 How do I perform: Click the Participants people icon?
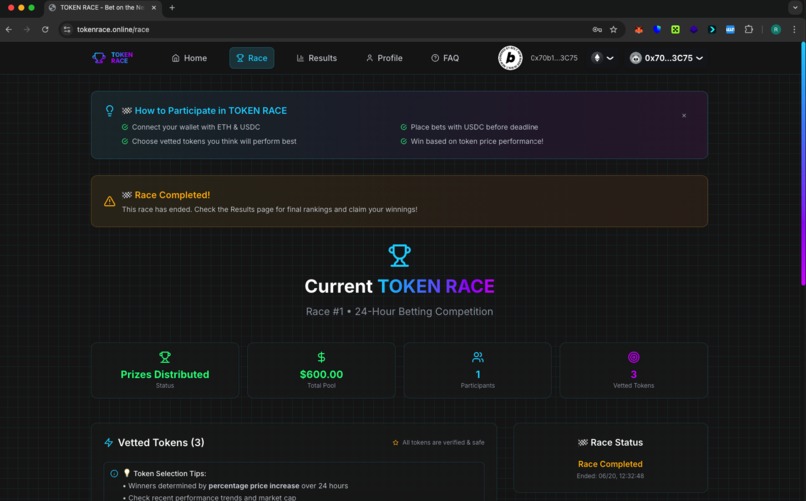[478, 357]
